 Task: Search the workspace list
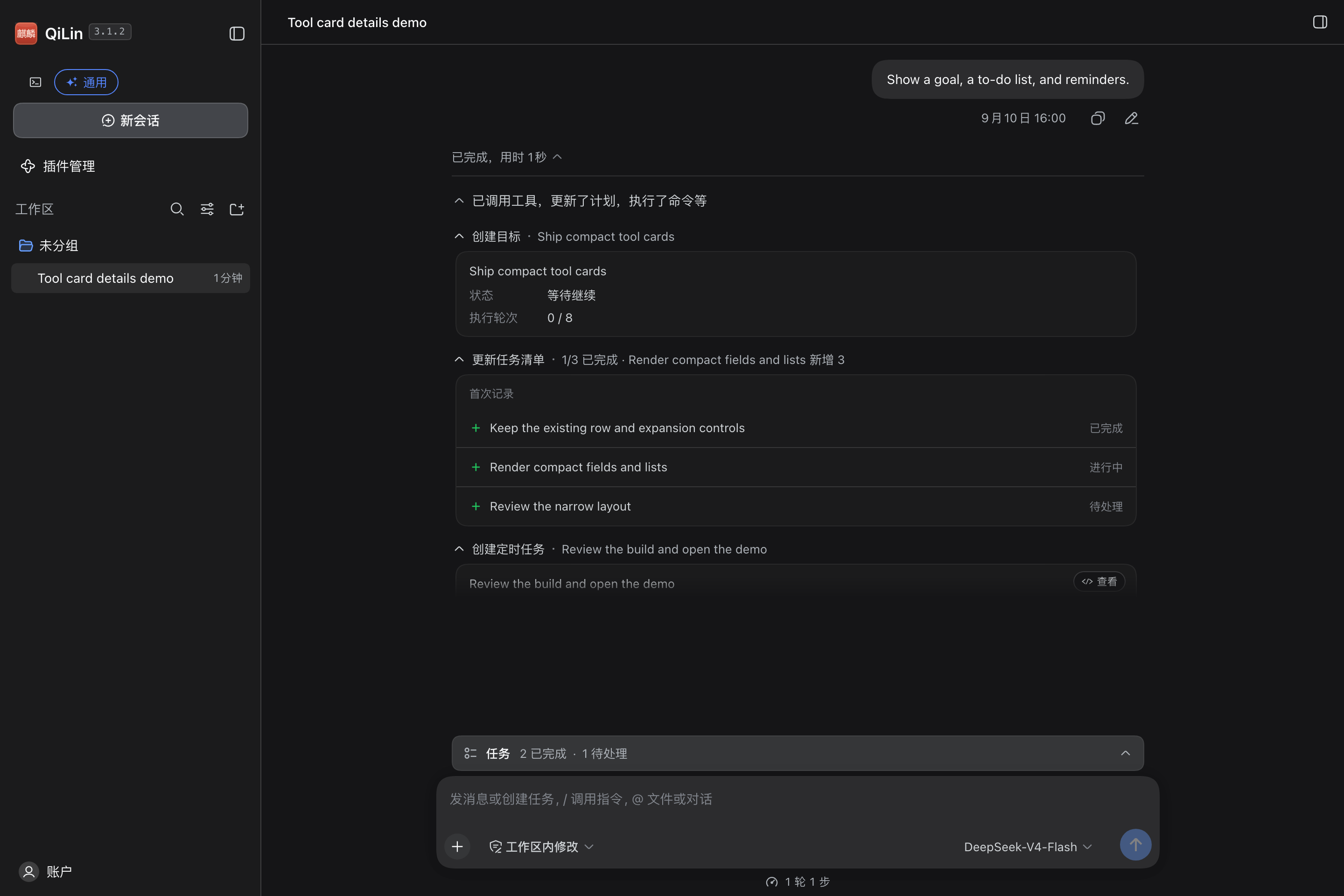(177, 209)
